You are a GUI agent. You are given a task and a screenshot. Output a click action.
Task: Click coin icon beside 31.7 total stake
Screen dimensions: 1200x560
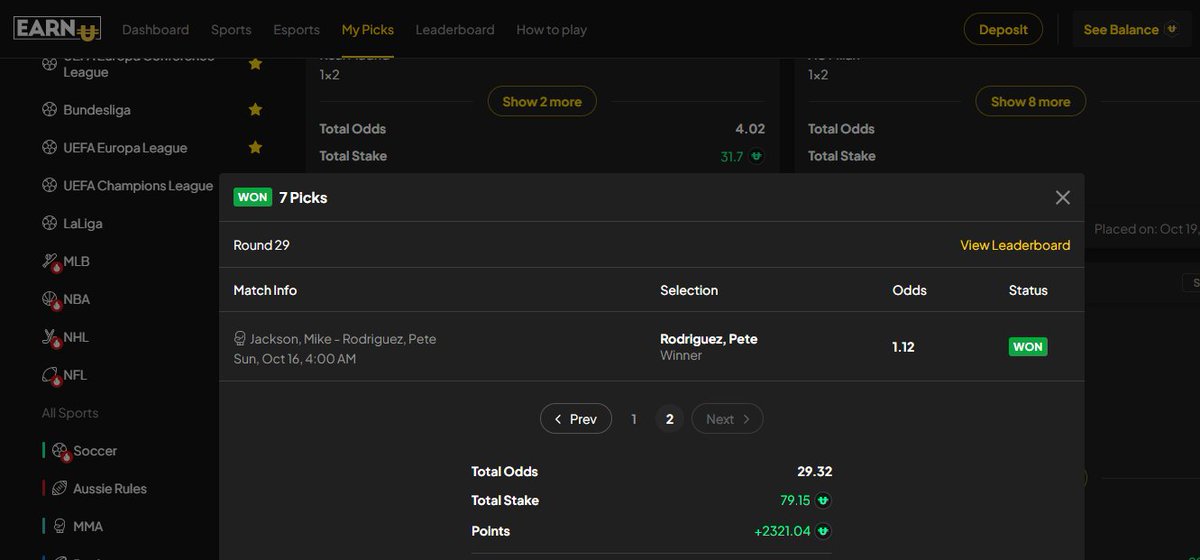point(757,156)
